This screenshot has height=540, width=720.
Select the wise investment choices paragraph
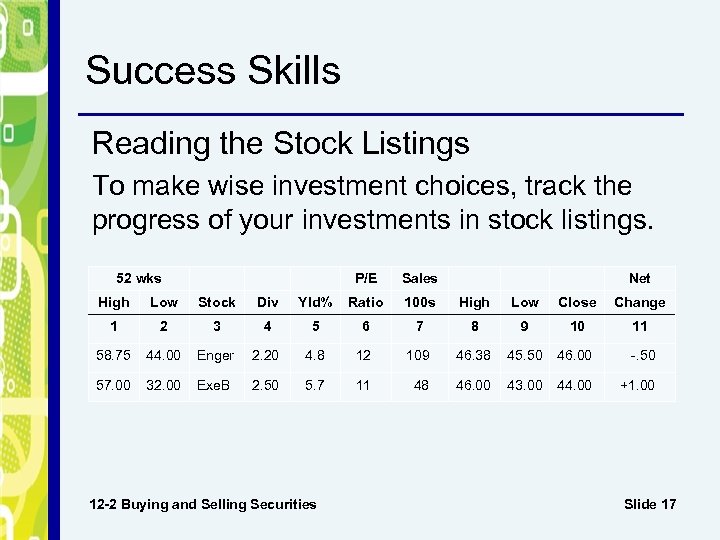click(x=372, y=202)
